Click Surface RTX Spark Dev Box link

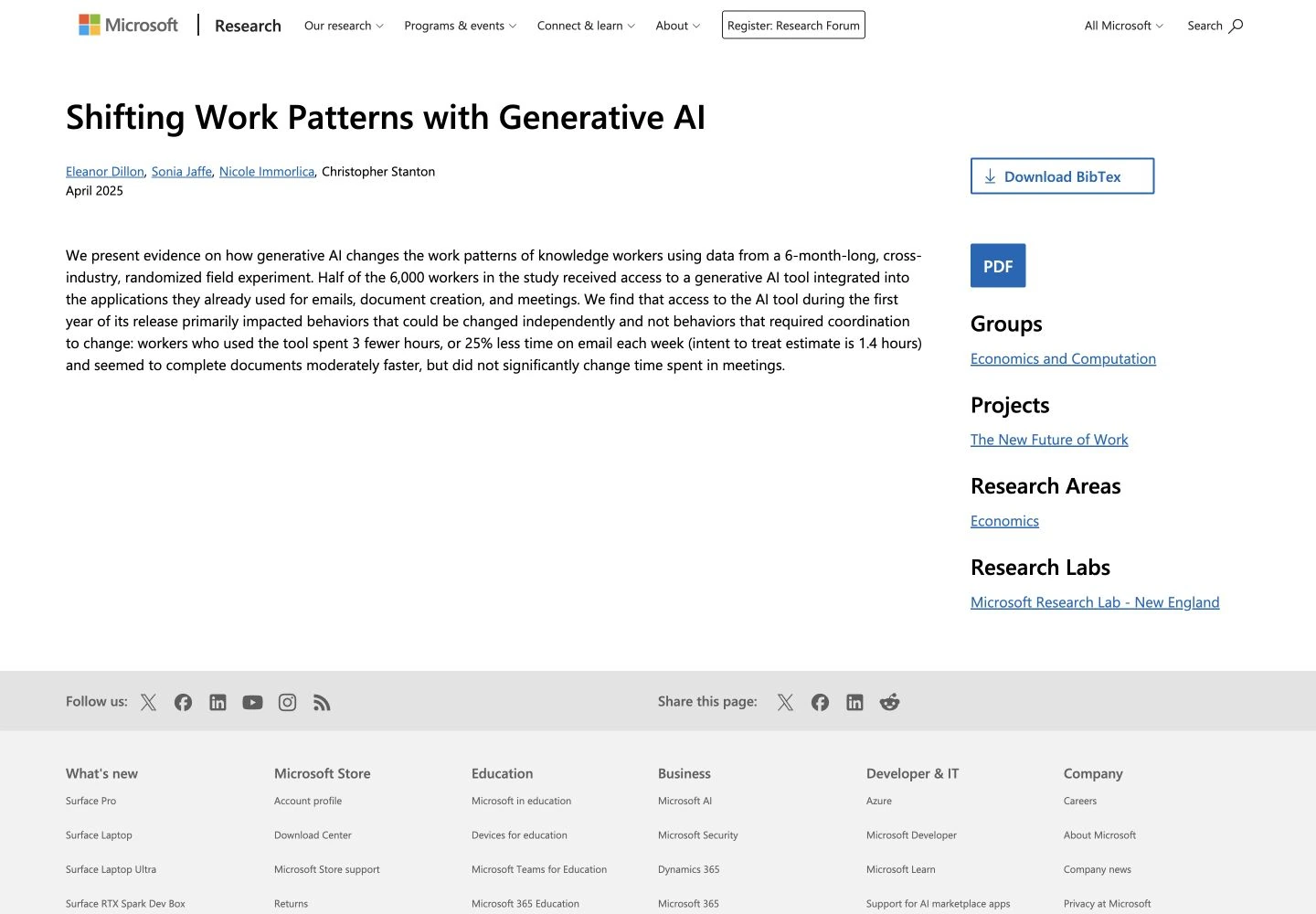click(125, 904)
